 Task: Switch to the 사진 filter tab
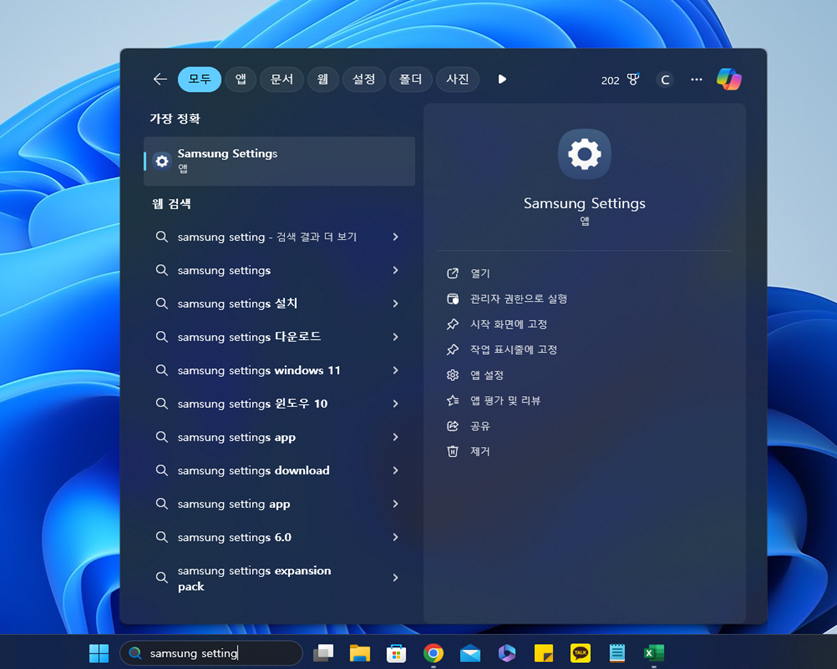457,80
